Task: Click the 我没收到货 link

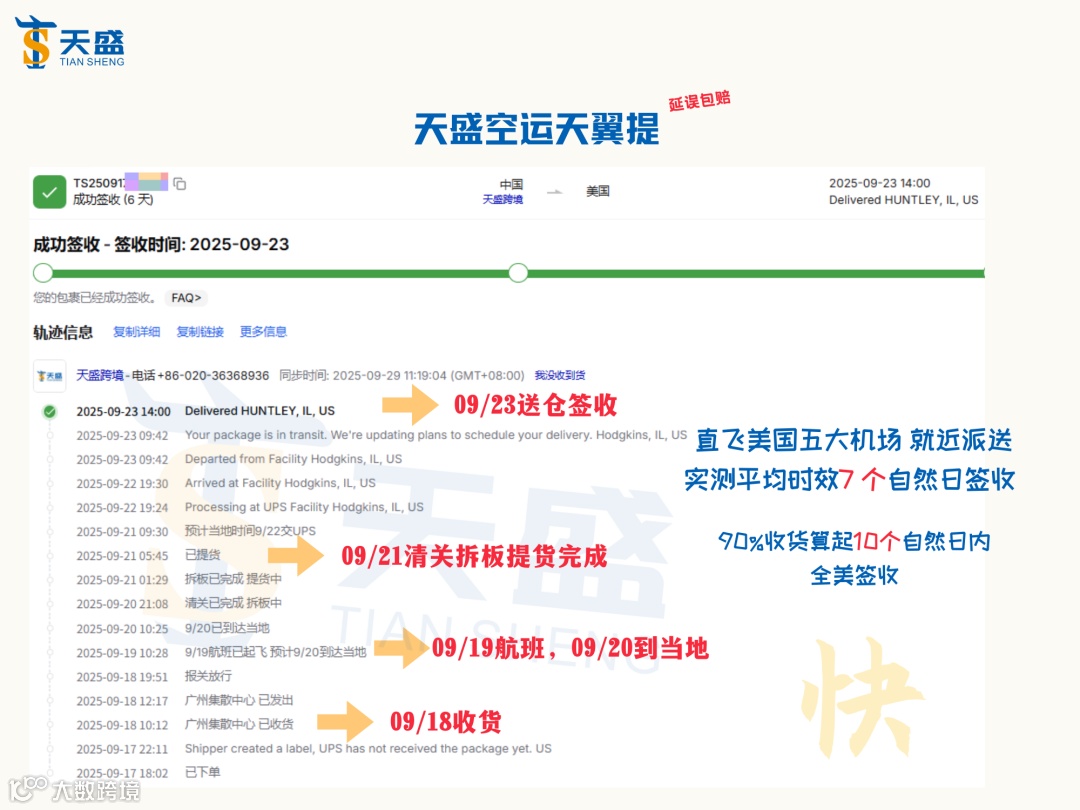Action: point(560,375)
